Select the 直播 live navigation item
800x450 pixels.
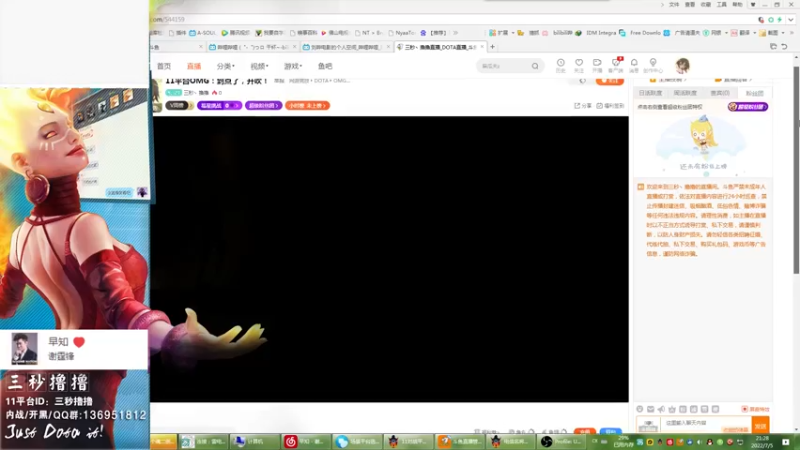tap(194, 66)
